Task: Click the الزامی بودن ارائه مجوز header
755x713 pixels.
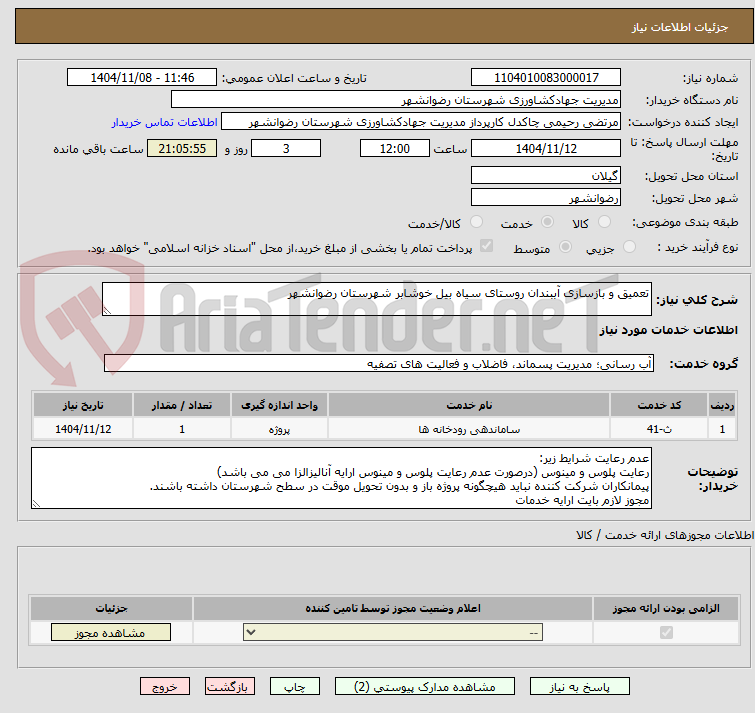Action: 666,609
